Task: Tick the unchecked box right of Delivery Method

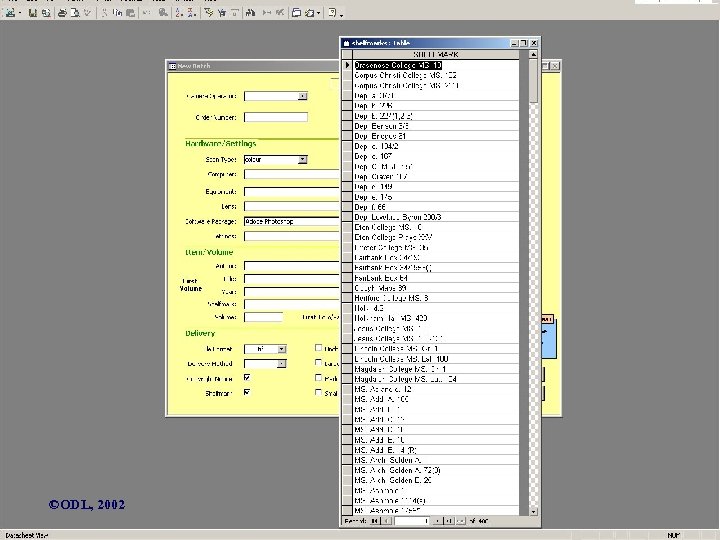Action: pyautogui.click(x=318, y=363)
